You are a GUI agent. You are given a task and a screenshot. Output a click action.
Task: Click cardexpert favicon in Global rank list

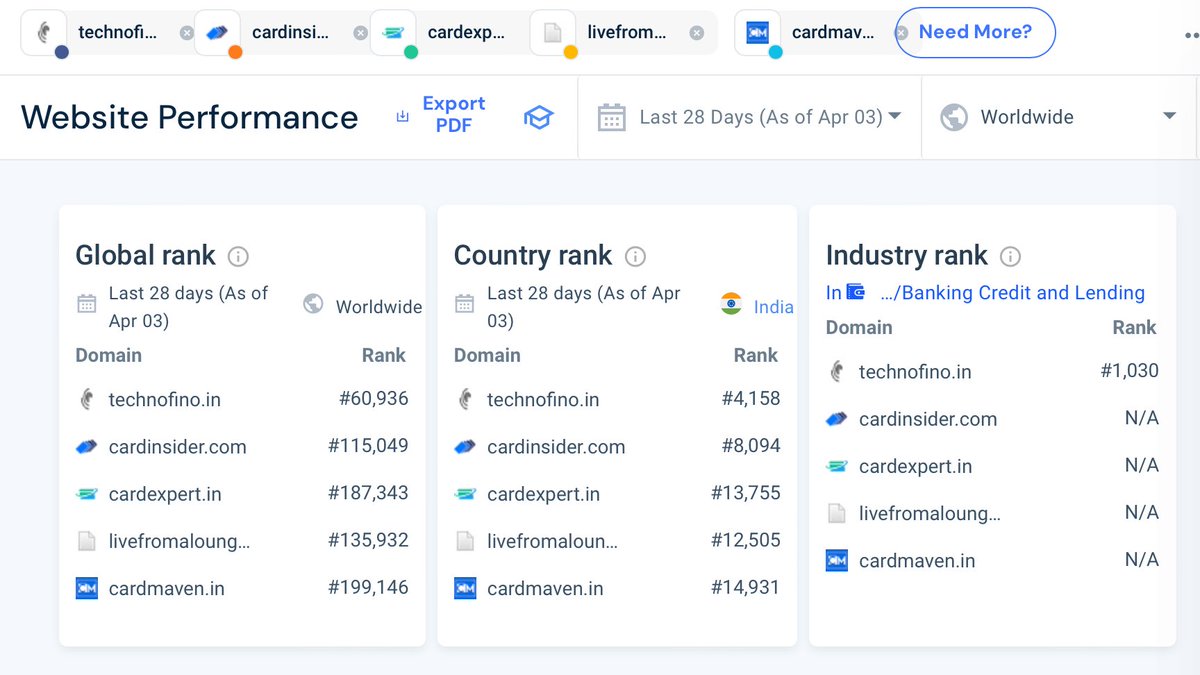[87, 494]
